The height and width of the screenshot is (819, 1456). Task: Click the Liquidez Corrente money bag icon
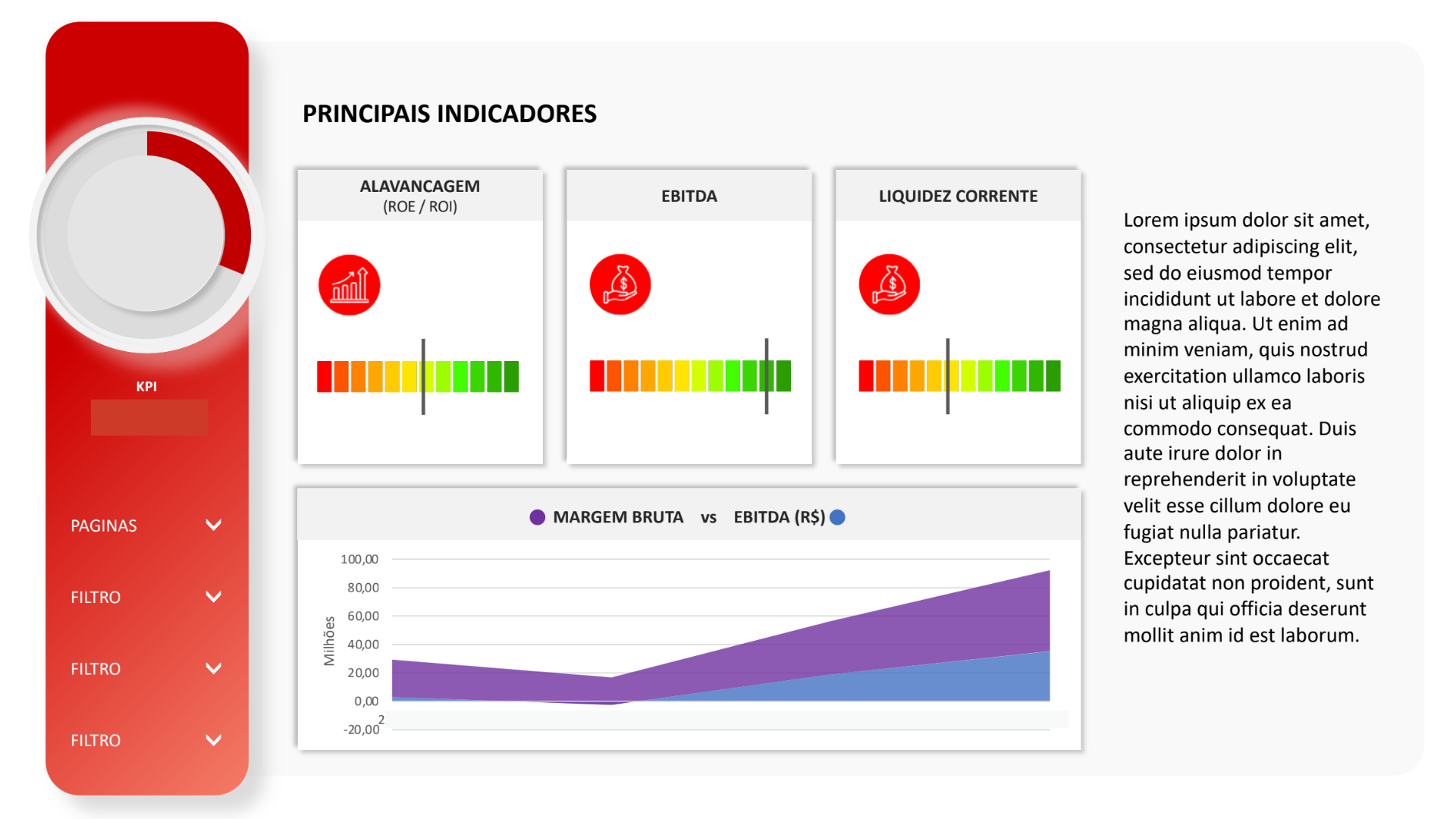coord(890,284)
